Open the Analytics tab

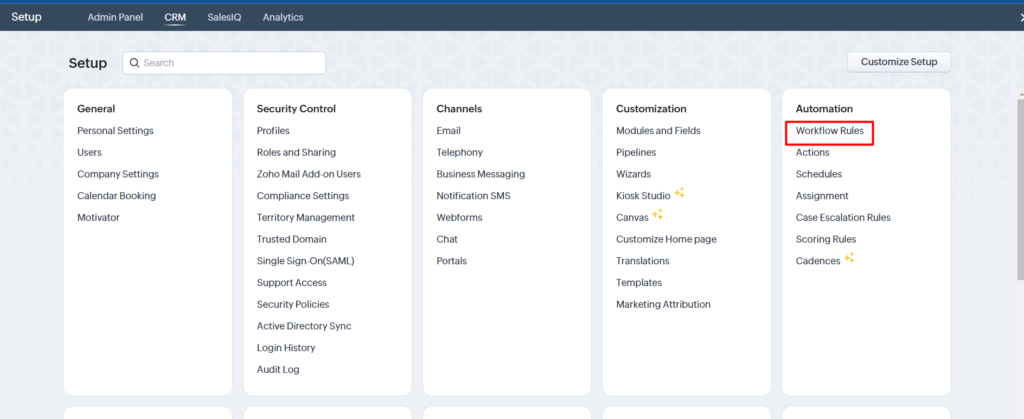coord(283,18)
